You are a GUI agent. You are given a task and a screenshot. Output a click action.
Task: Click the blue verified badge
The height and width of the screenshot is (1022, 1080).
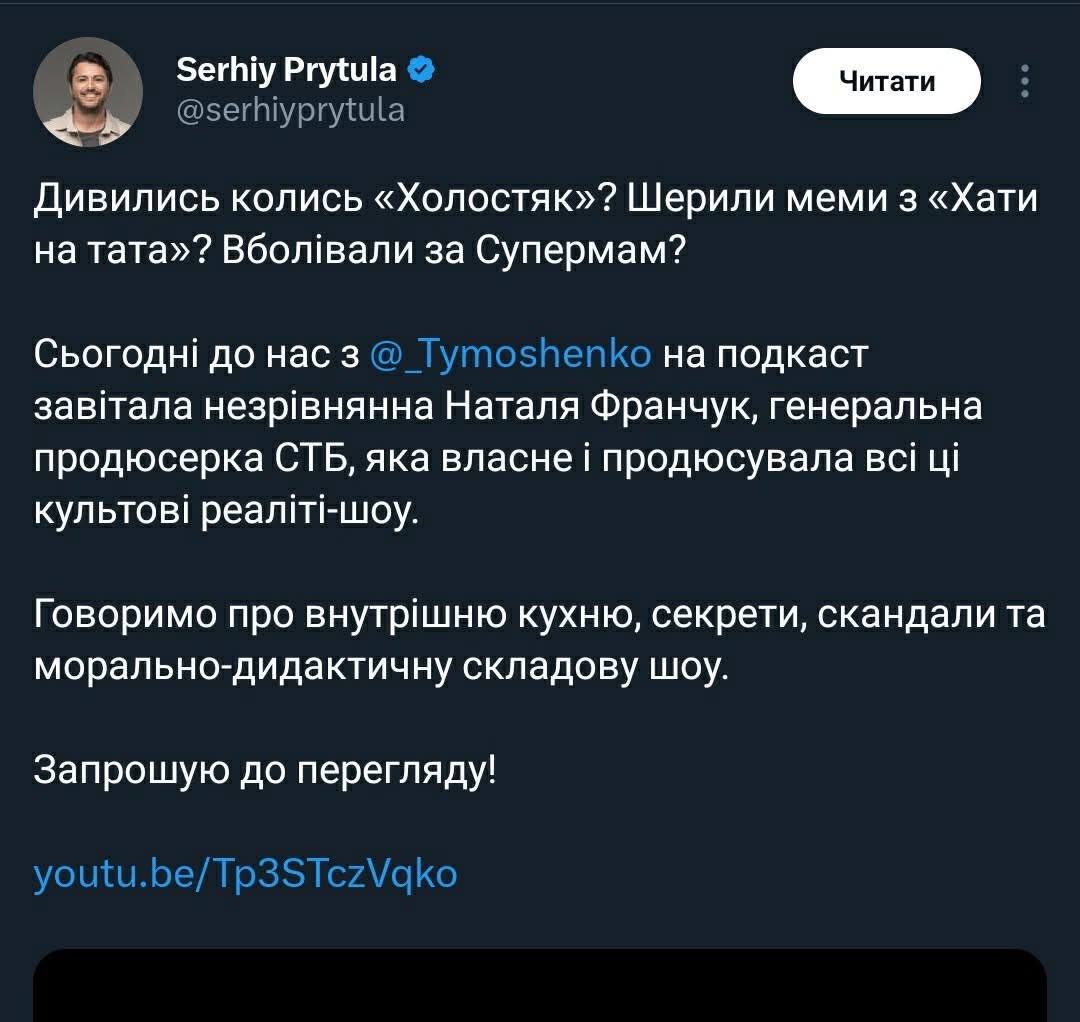pos(423,70)
